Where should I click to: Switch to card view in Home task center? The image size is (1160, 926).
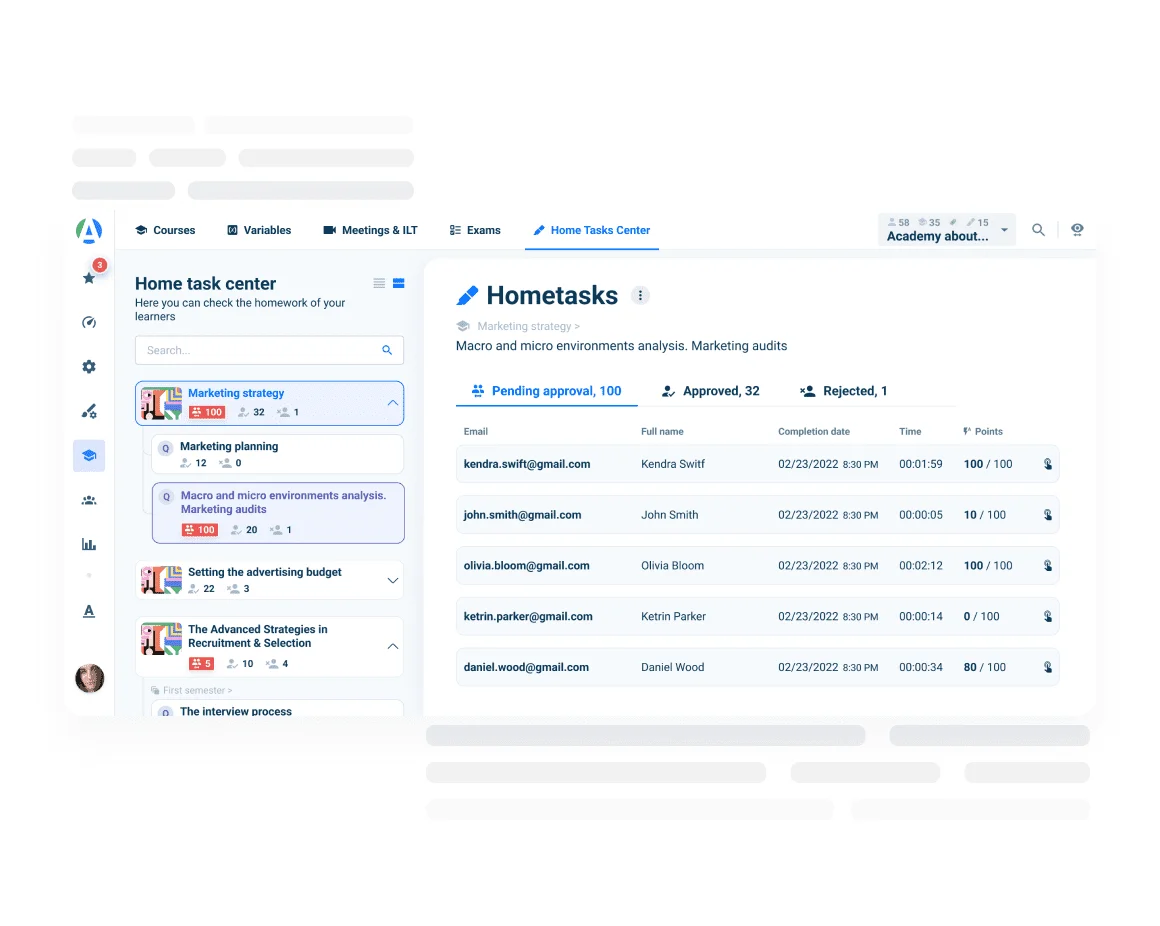398,283
